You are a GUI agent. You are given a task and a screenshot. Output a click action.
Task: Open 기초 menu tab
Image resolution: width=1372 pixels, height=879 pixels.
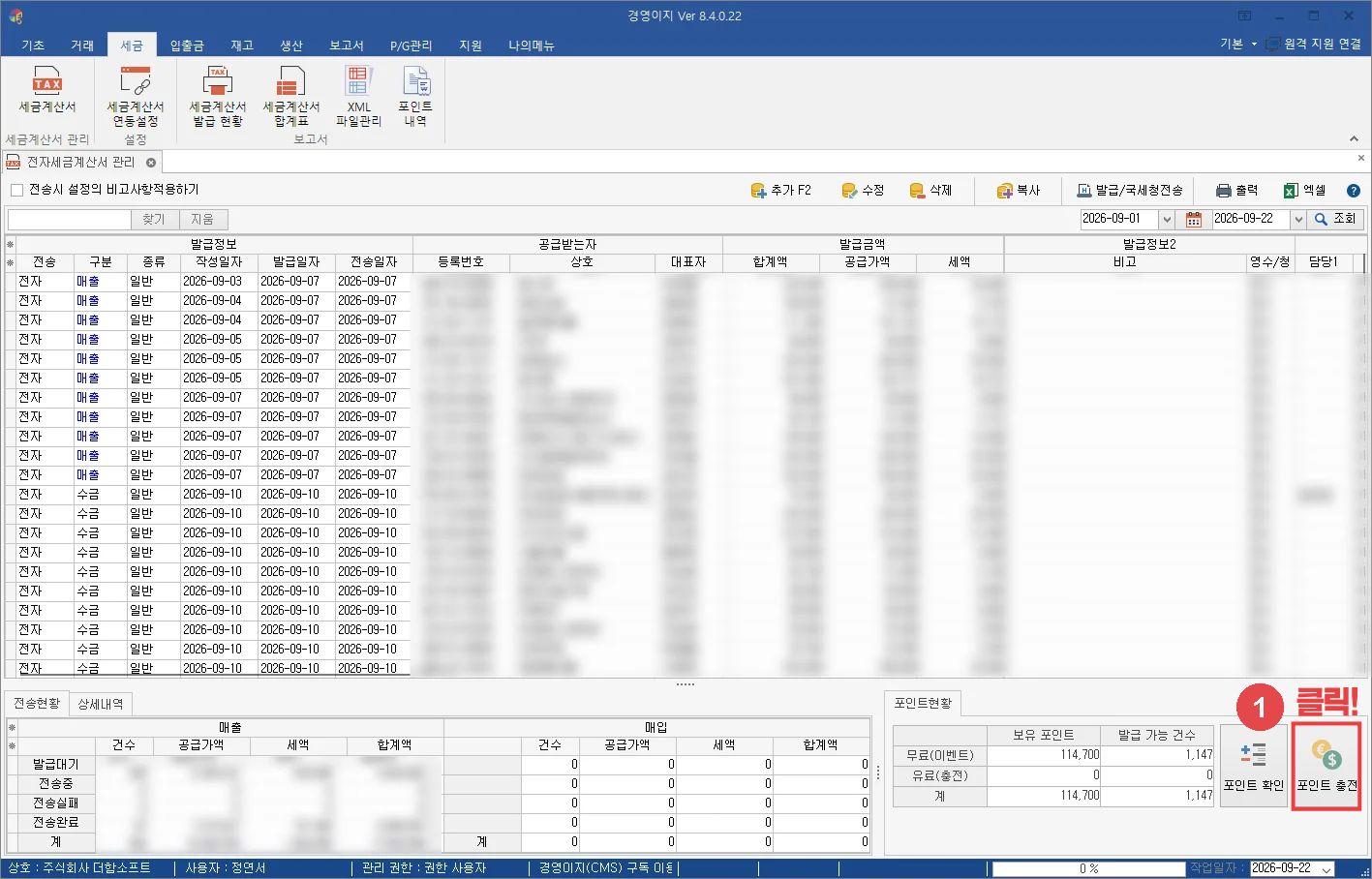pos(33,45)
